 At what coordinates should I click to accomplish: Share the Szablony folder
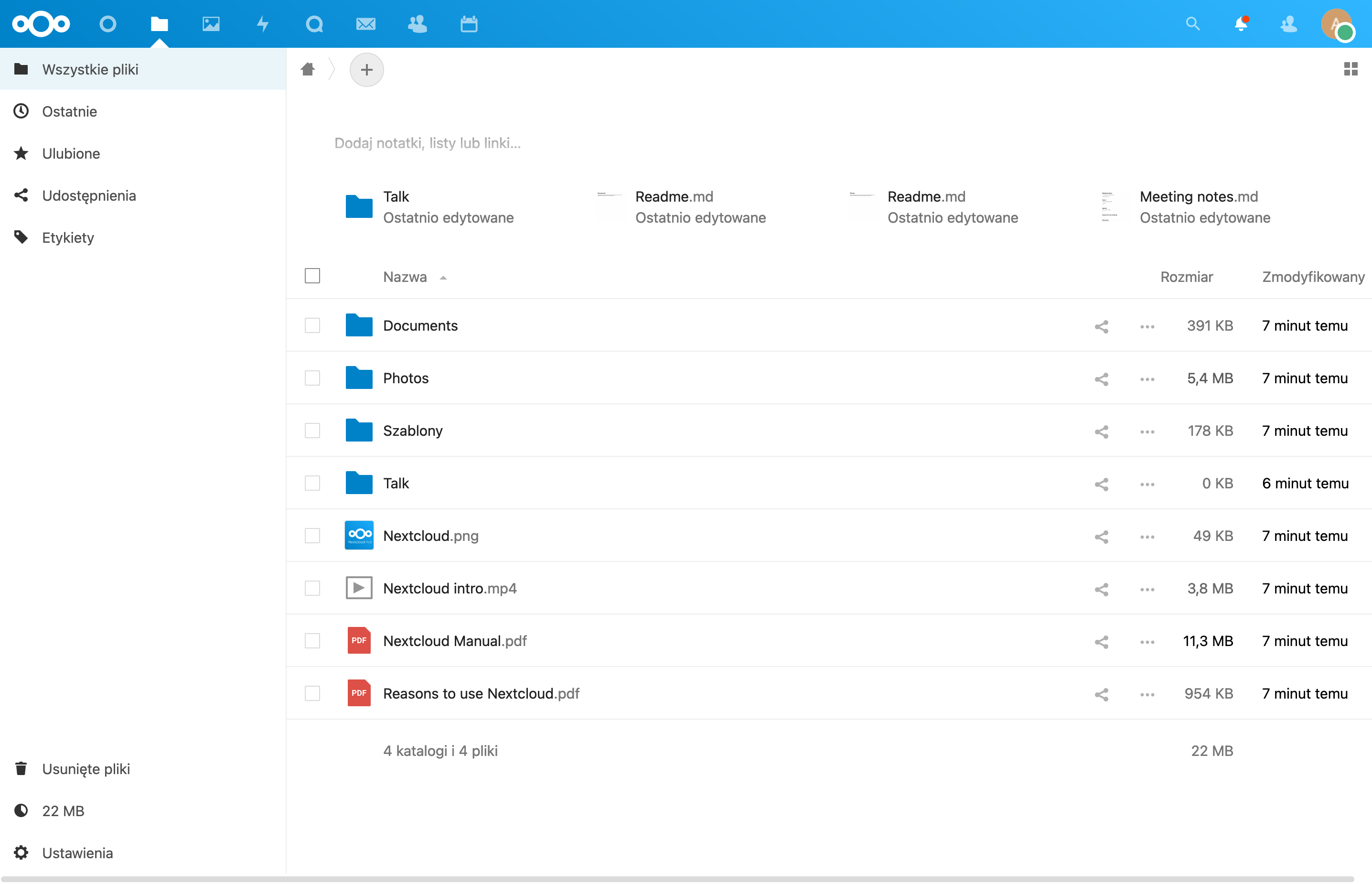click(1101, 431)
